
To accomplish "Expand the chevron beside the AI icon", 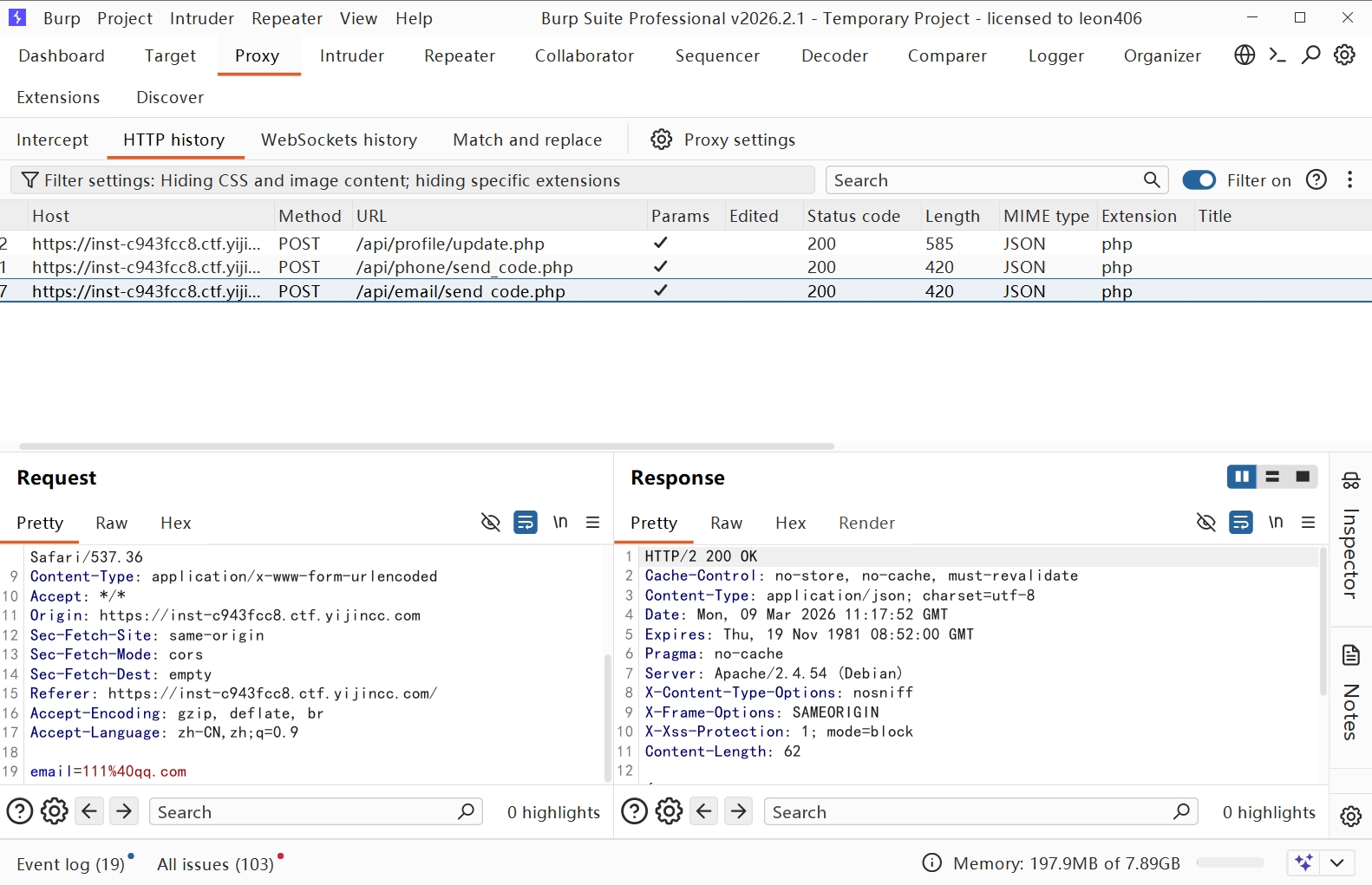I will click(1337, 862).
